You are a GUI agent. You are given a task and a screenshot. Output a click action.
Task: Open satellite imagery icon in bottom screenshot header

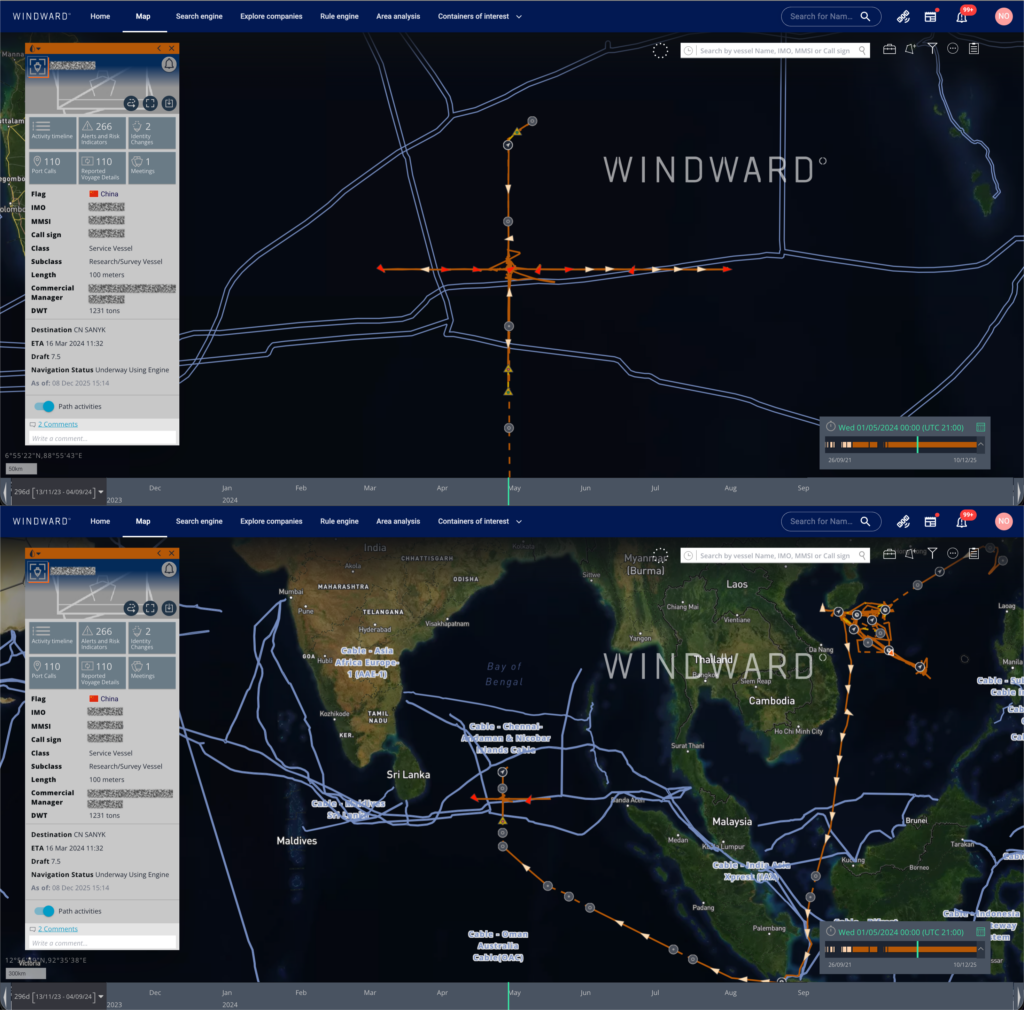tap(903, 522)
